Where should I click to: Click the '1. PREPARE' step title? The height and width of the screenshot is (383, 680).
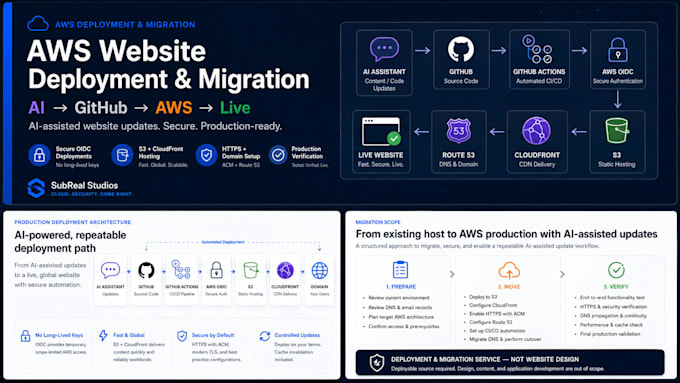coord(401,287)
